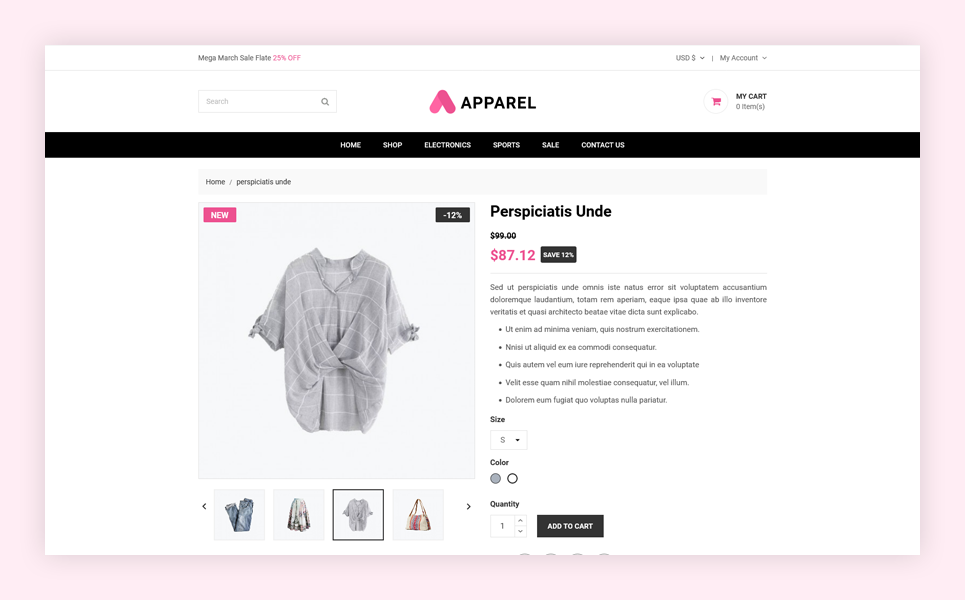Screen dimensions: 965x600
Task: Open the pink shopping cart icon
Action: click(716, 102)
